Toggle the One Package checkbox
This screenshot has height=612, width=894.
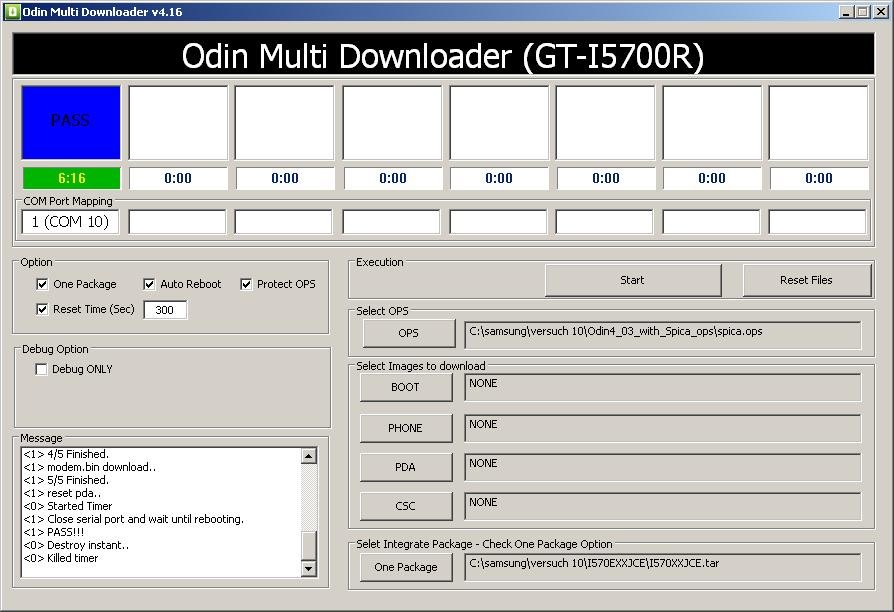(x=42, y=284)
